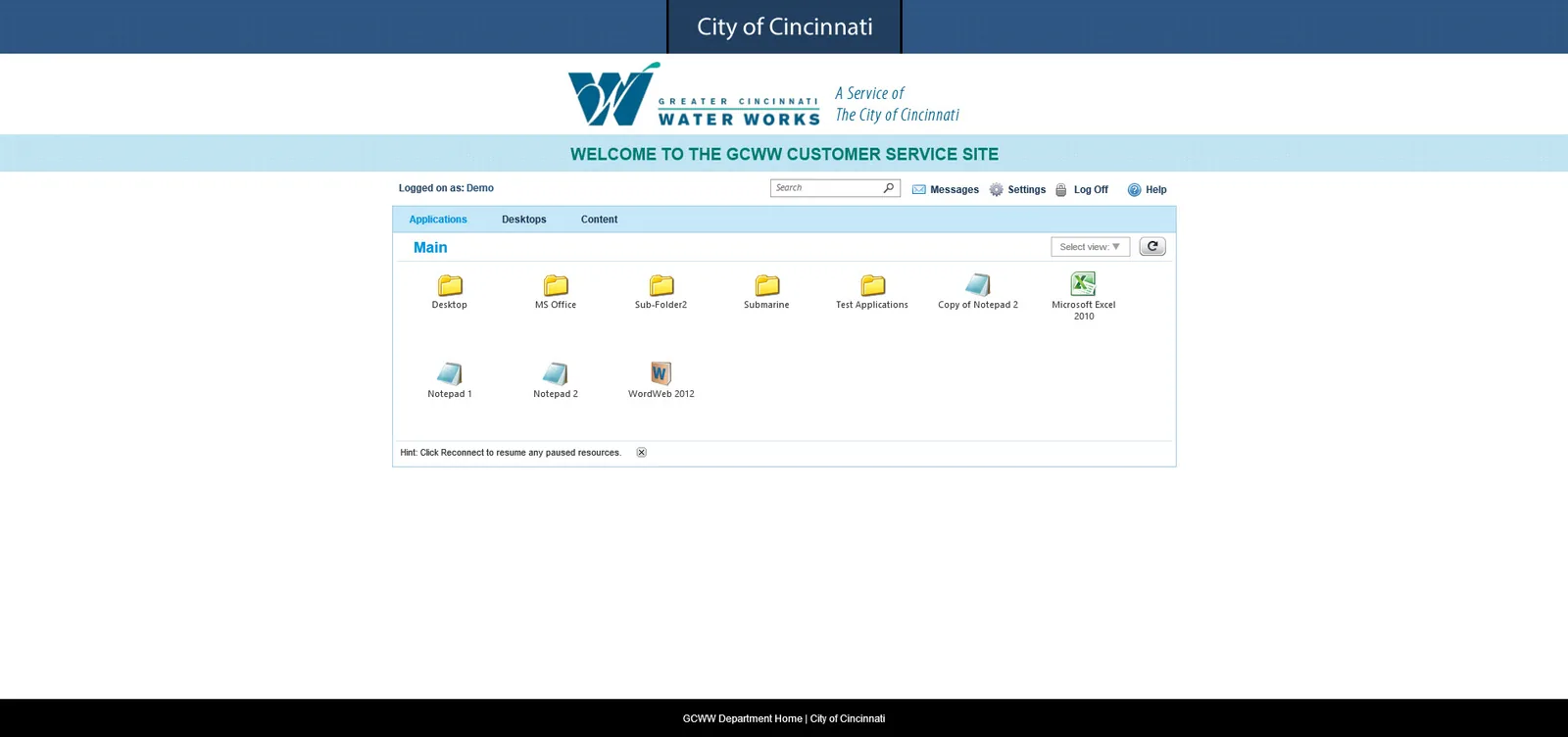The image size is (1568, 737).
Task: Open the MS Office folder icon
Action: [556, 285]
